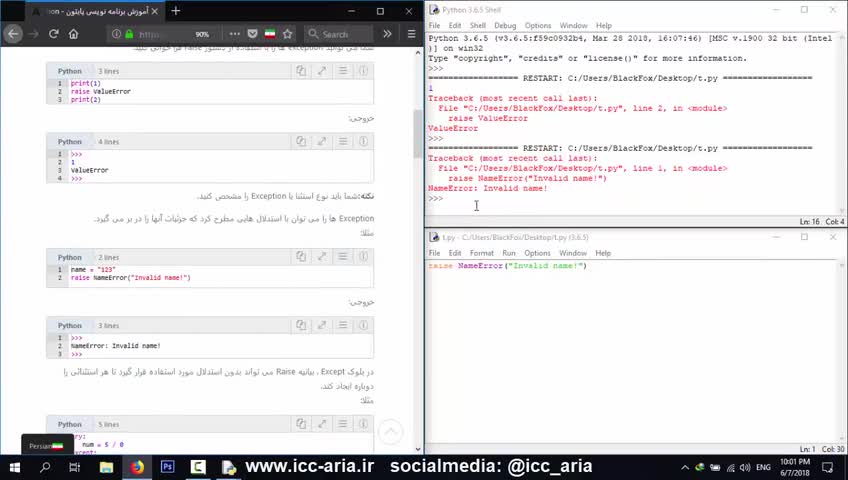The image size is (848, 480).
Task: Switch ENG input language indicator
Action: 763,468
